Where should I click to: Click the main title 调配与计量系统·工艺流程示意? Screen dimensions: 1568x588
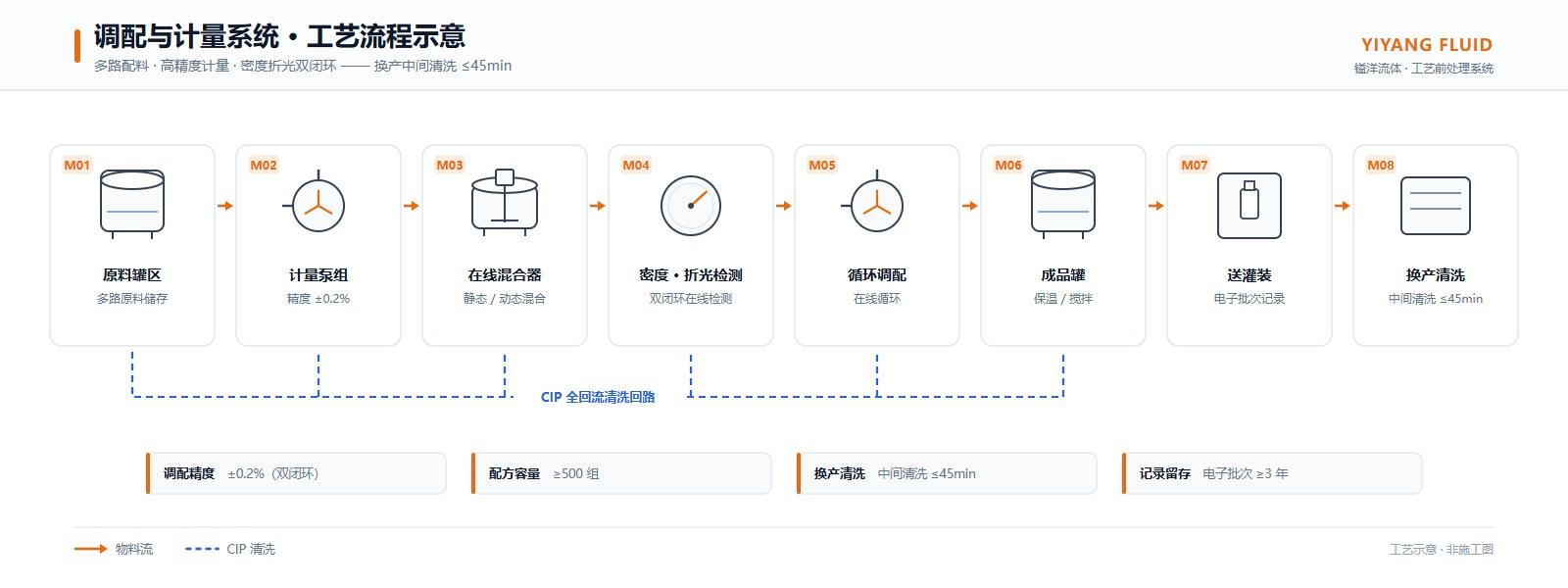[x=279, y=36]
